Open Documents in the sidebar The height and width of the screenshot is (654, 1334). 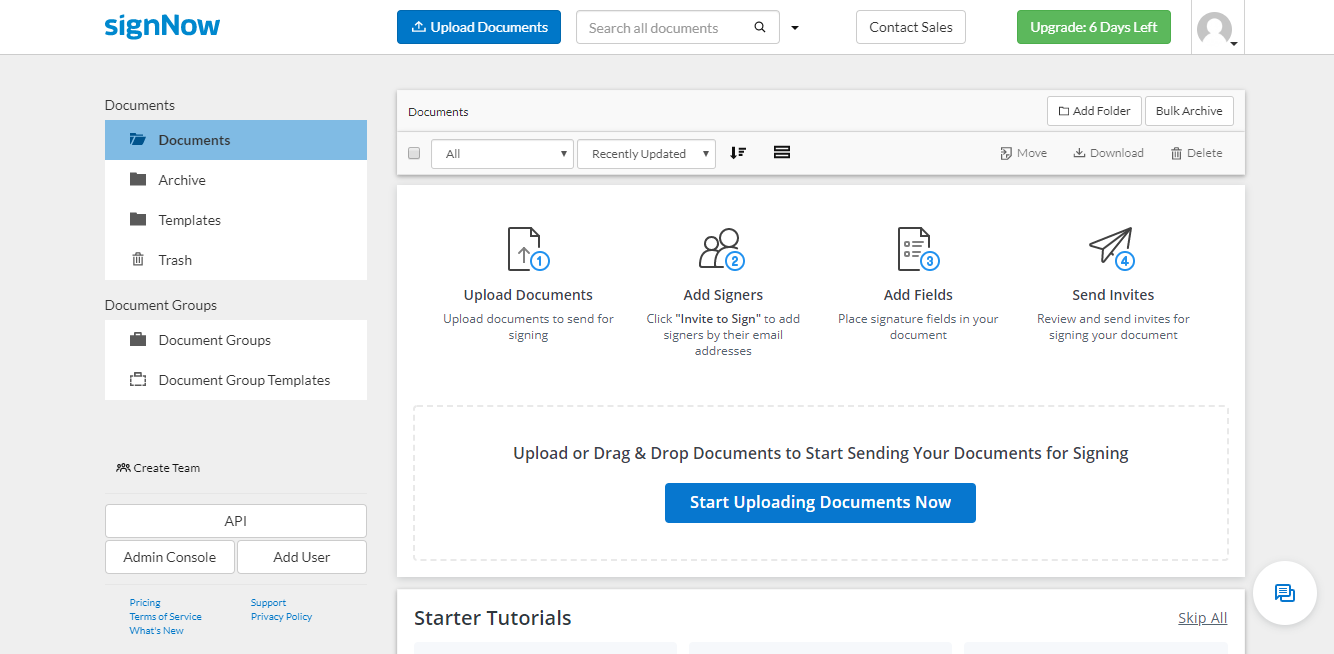point(236,140)
